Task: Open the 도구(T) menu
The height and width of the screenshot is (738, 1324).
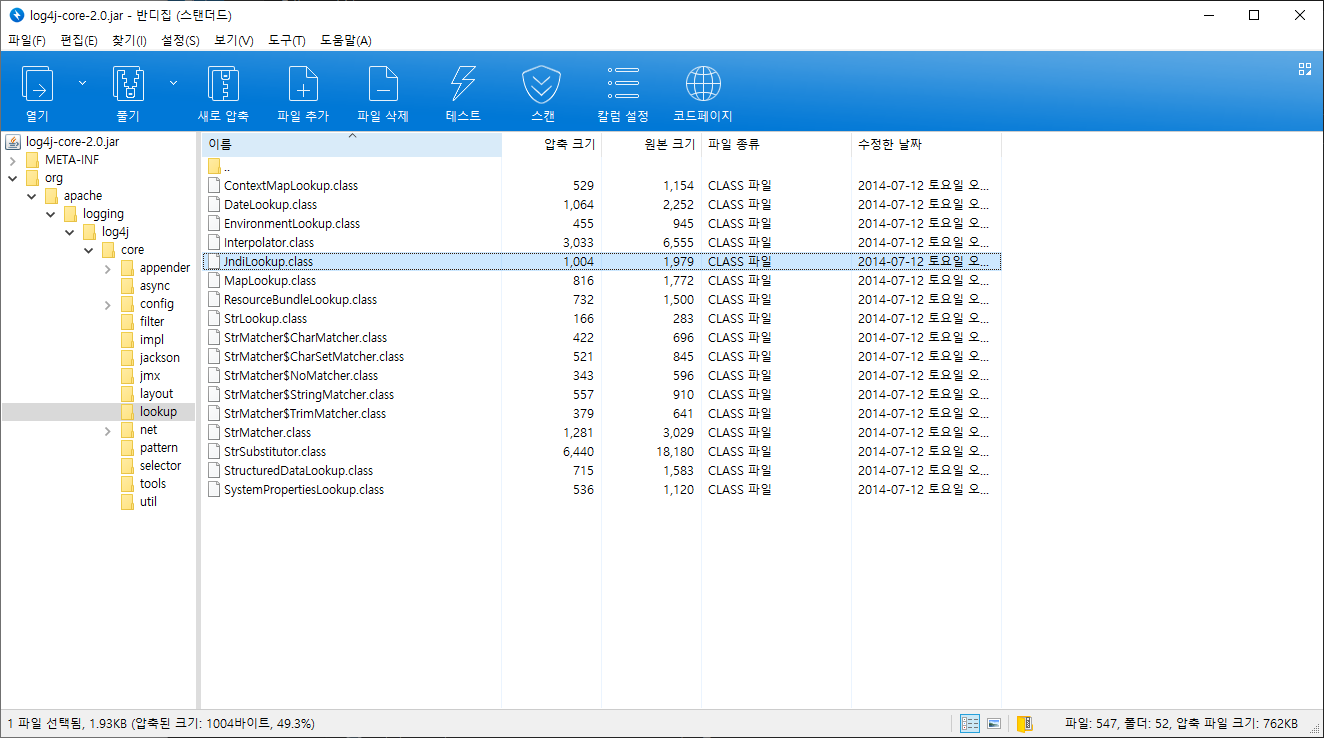Action: click(x=287, y=40)
